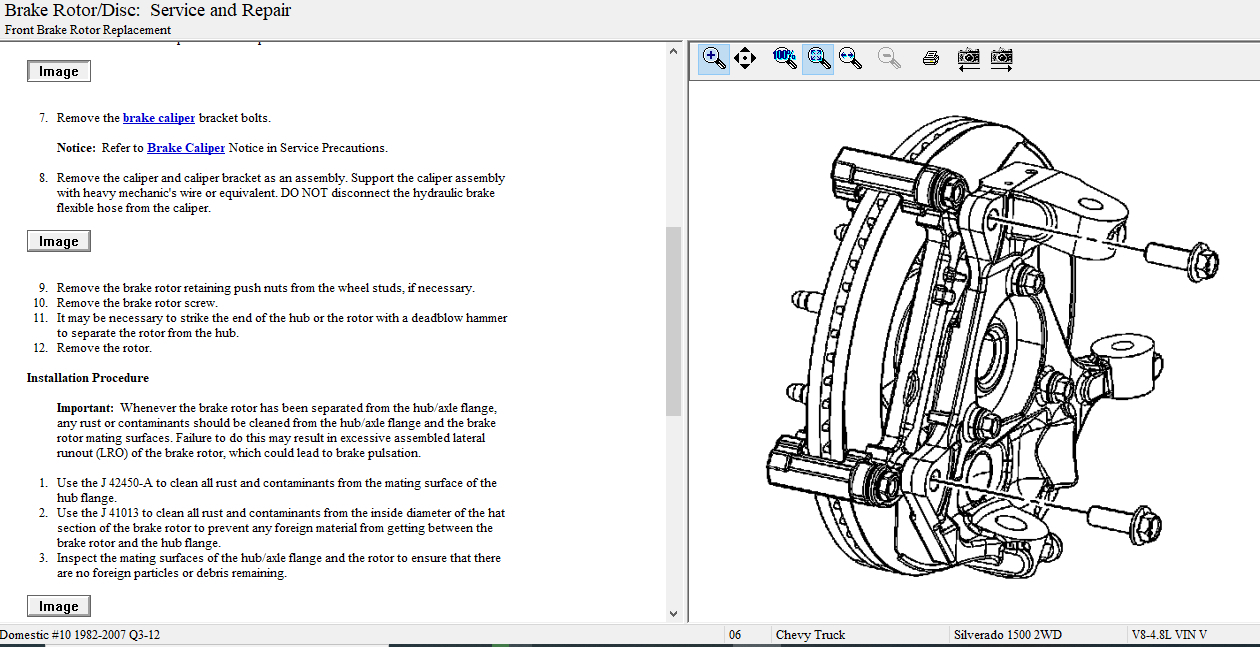Click the fit-to-window zoom icon
Viewport: 1260px width, 647px height.
[818, 59]
